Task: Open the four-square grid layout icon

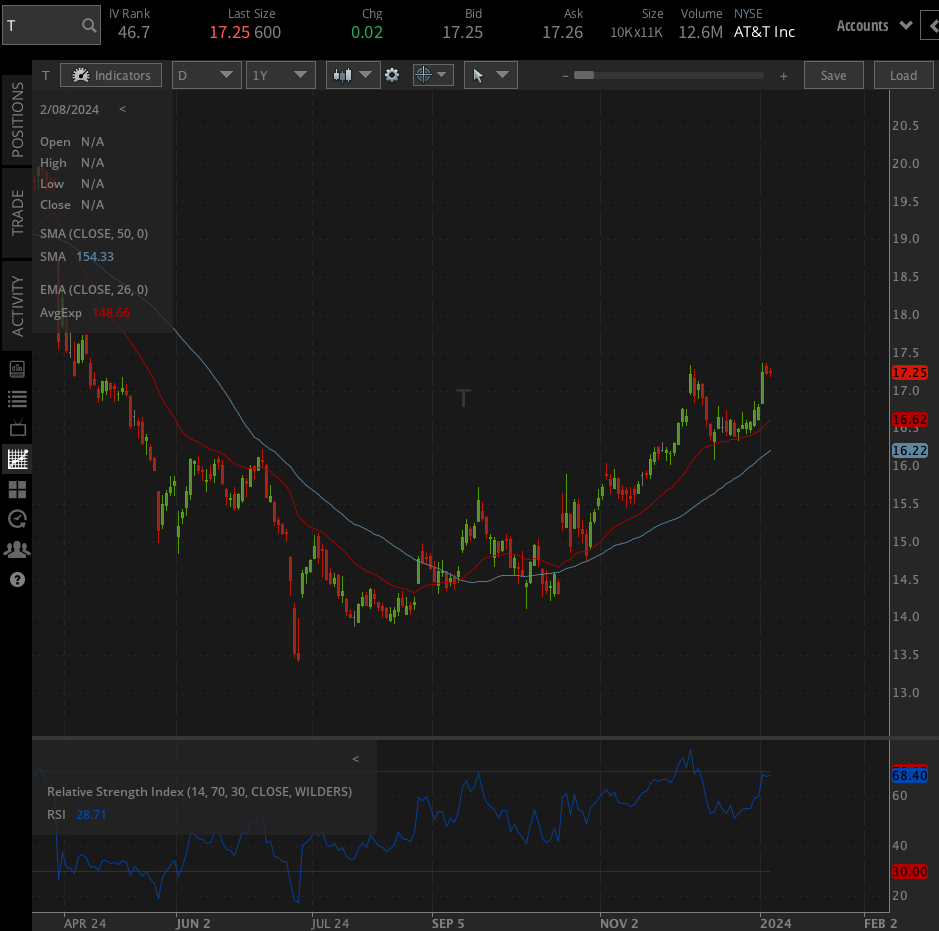Action: point(17,490)
